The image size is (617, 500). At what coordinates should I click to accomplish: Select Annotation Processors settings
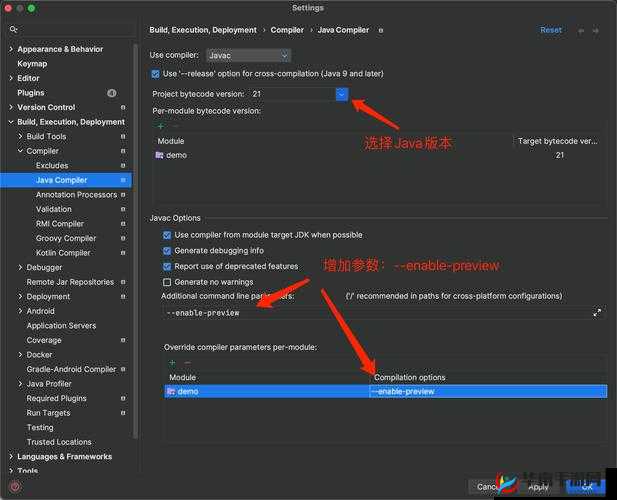(76, 195)
